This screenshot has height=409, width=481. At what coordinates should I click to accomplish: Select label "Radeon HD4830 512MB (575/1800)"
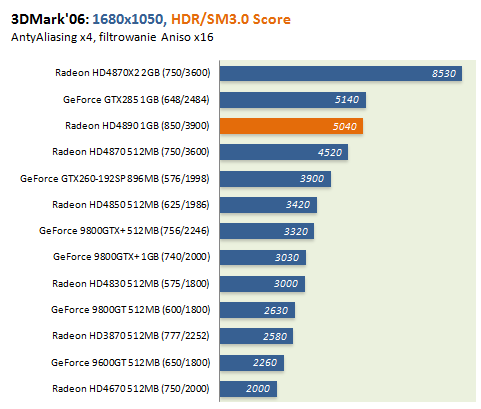(131, 284)
